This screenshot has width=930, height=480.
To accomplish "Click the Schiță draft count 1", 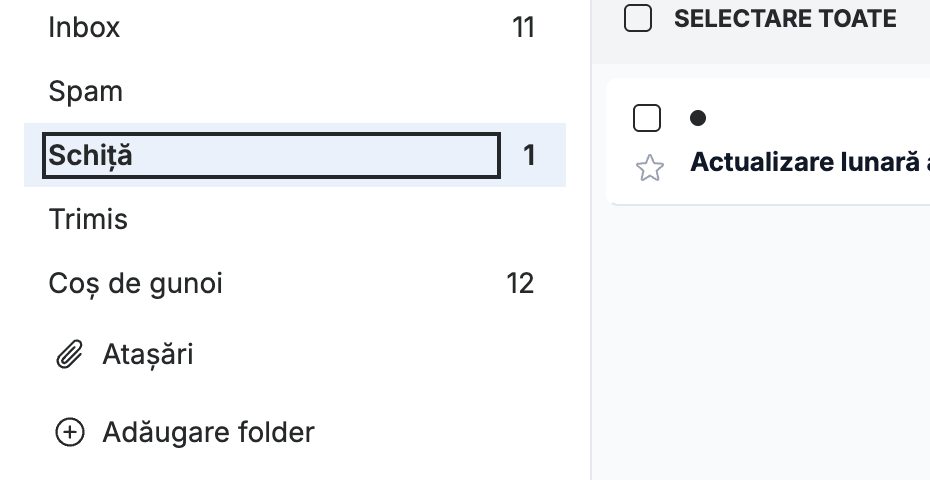I will point(529,155).
